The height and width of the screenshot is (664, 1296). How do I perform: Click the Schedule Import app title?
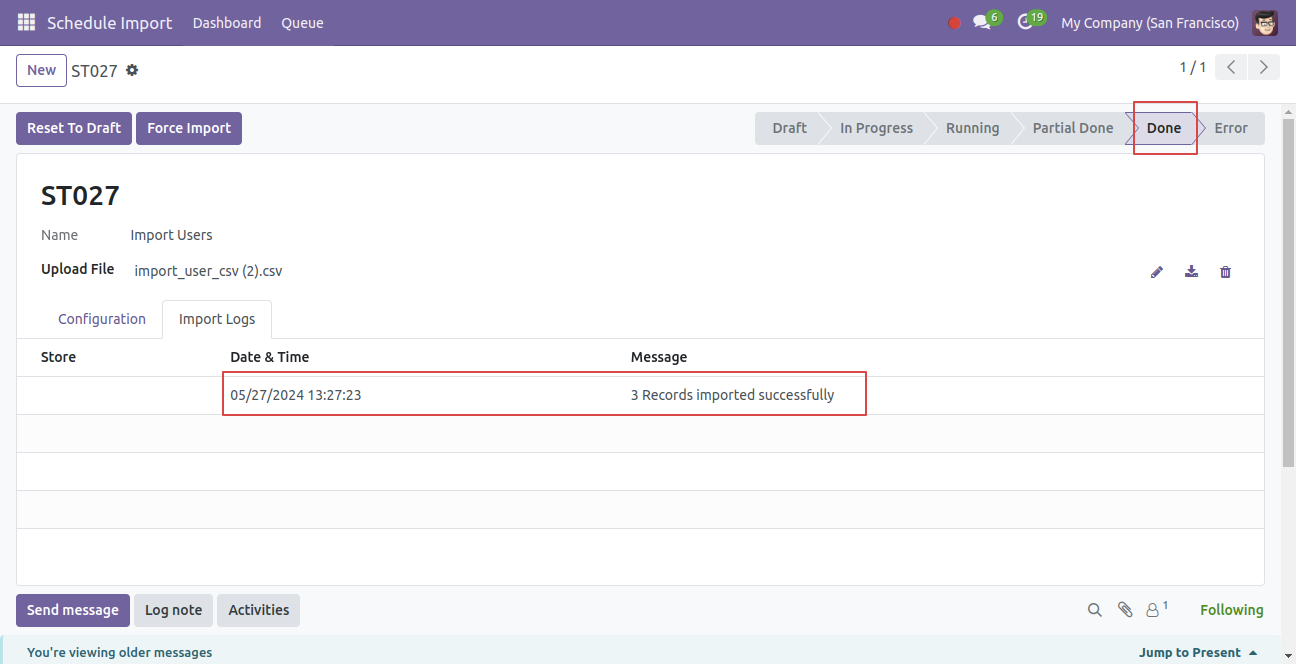pos(109,22)
